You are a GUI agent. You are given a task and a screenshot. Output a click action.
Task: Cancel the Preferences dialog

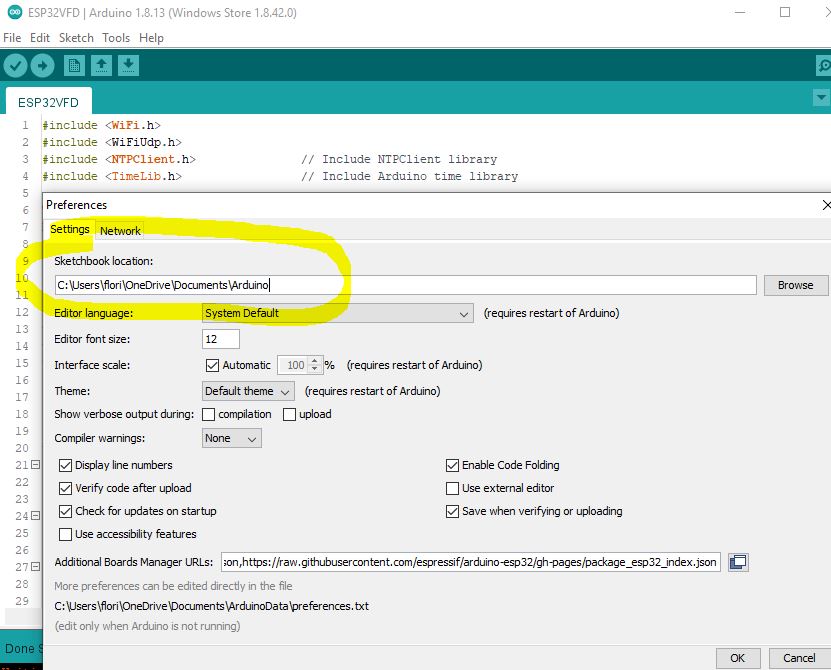tap(799, 658)
